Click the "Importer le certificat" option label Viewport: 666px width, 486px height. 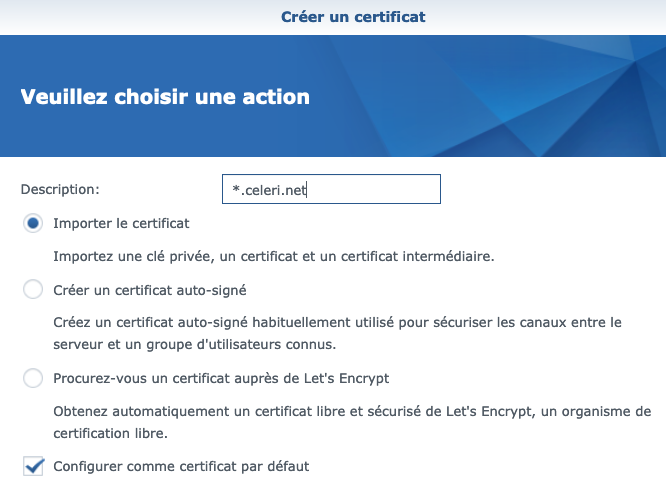pyautogui.click(x=121, y=224)
